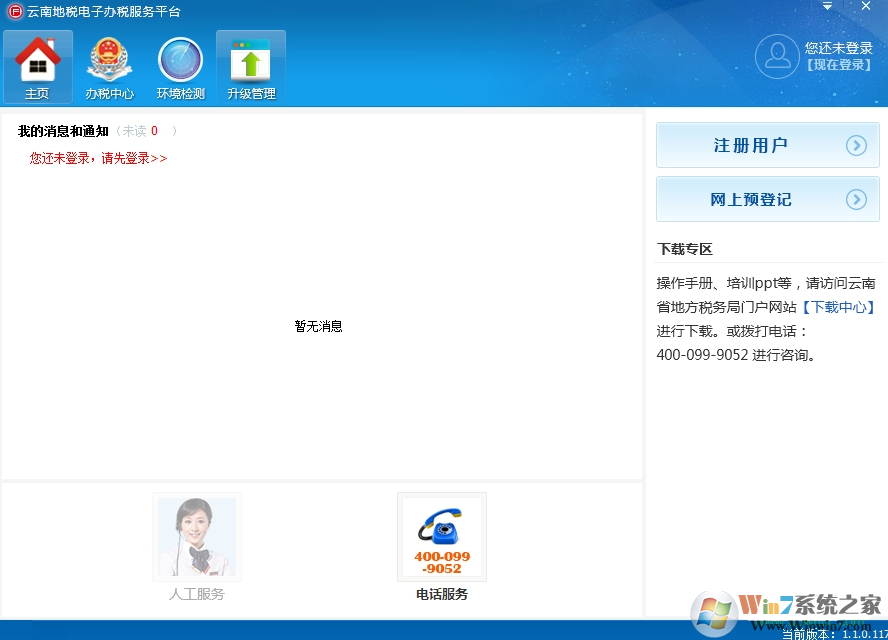888x640 pixels.
Task: Open 电话服务 phone service
Action: click(x=441, y=536)
